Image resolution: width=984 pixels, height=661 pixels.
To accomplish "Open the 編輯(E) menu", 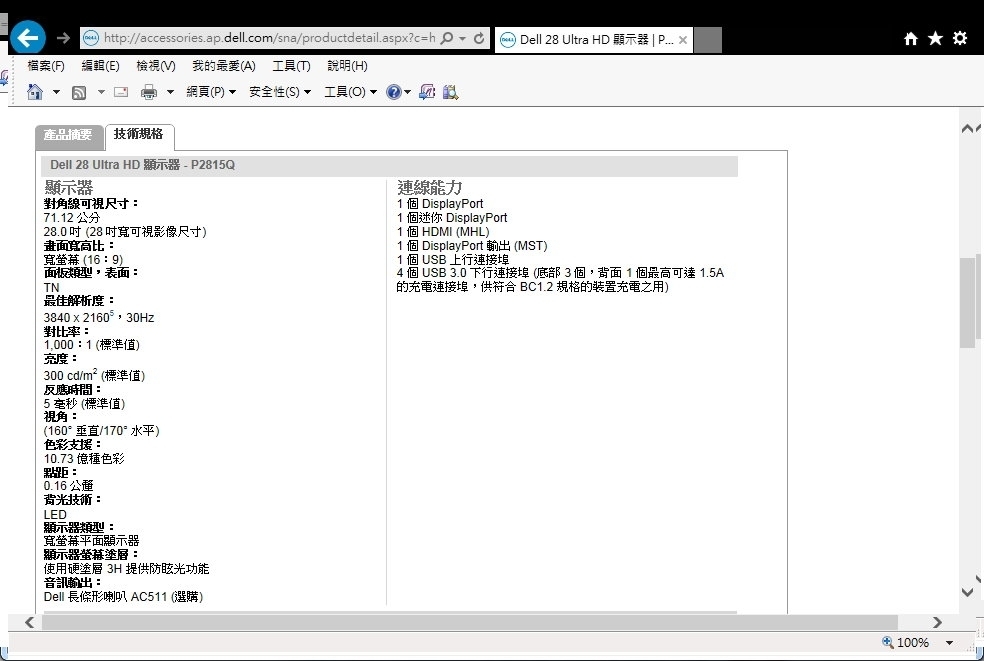I will [100, 66].
